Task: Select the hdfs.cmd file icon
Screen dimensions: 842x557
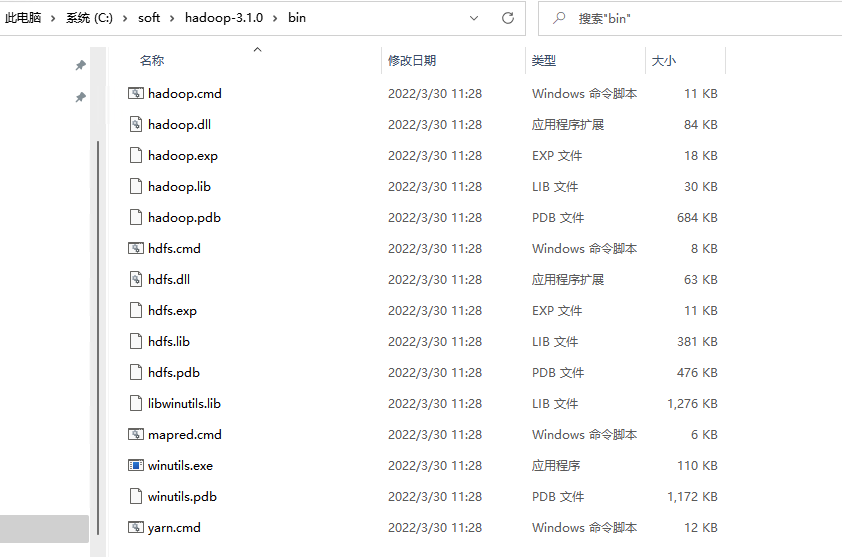Action: pos(137,249)
